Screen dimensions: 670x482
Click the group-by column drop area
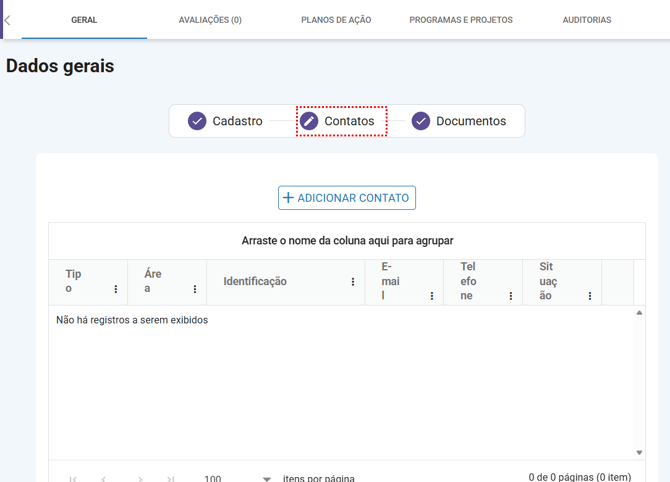[x=347, y=241]
